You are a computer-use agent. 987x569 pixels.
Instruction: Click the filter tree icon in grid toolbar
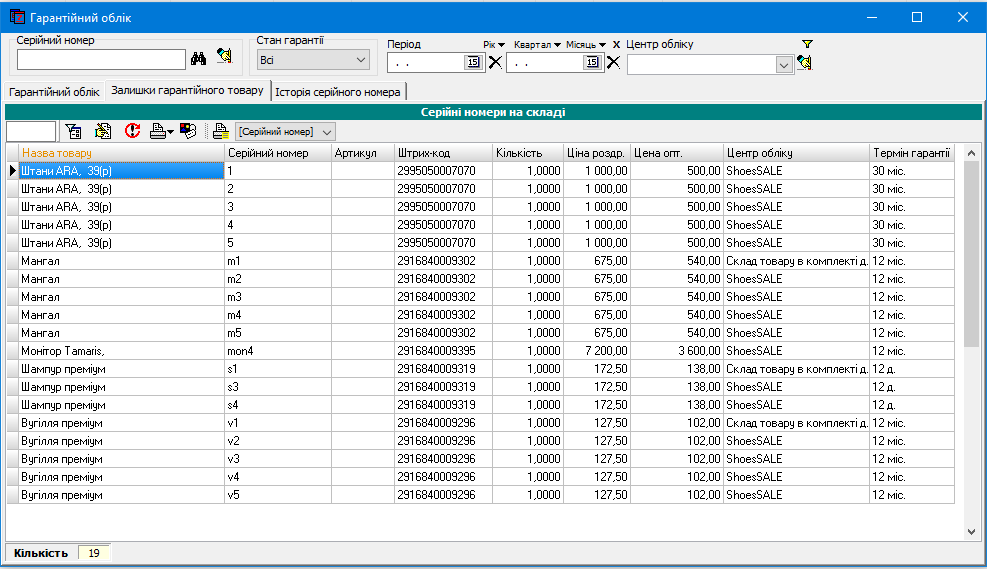point(73,131)
